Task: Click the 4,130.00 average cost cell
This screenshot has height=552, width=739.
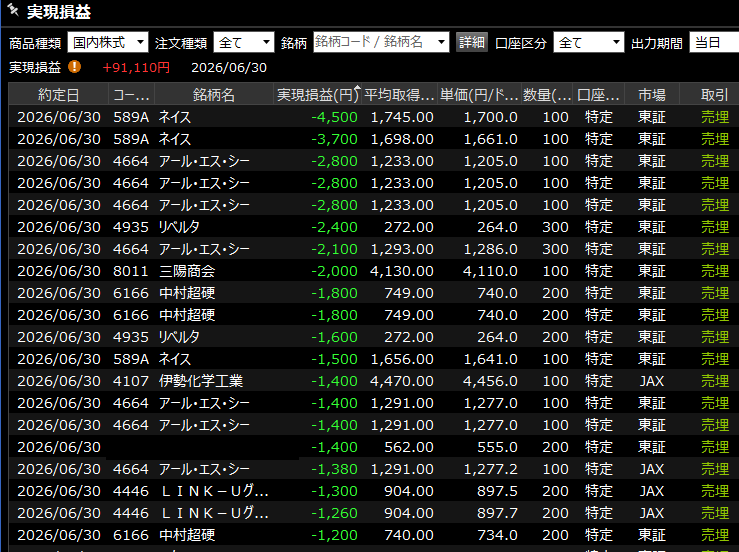Action: [402, 271]
